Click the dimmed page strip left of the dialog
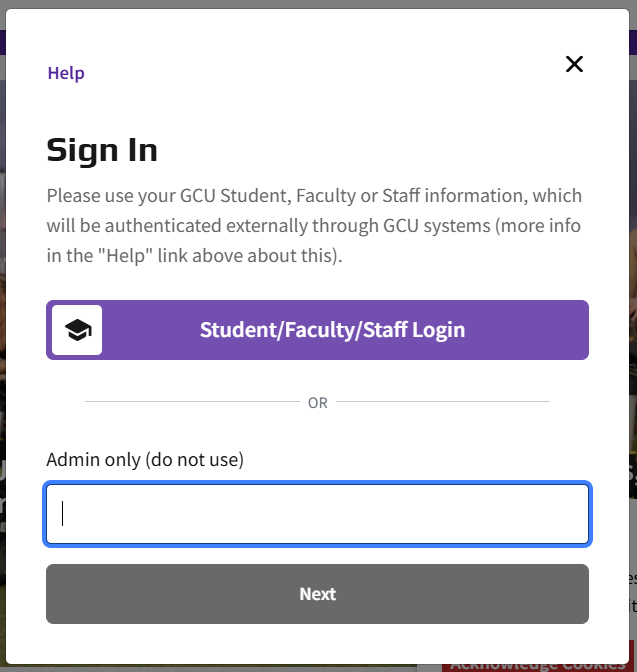The height and width of the screenshot is (672, 637). click(x=3, y=343)
